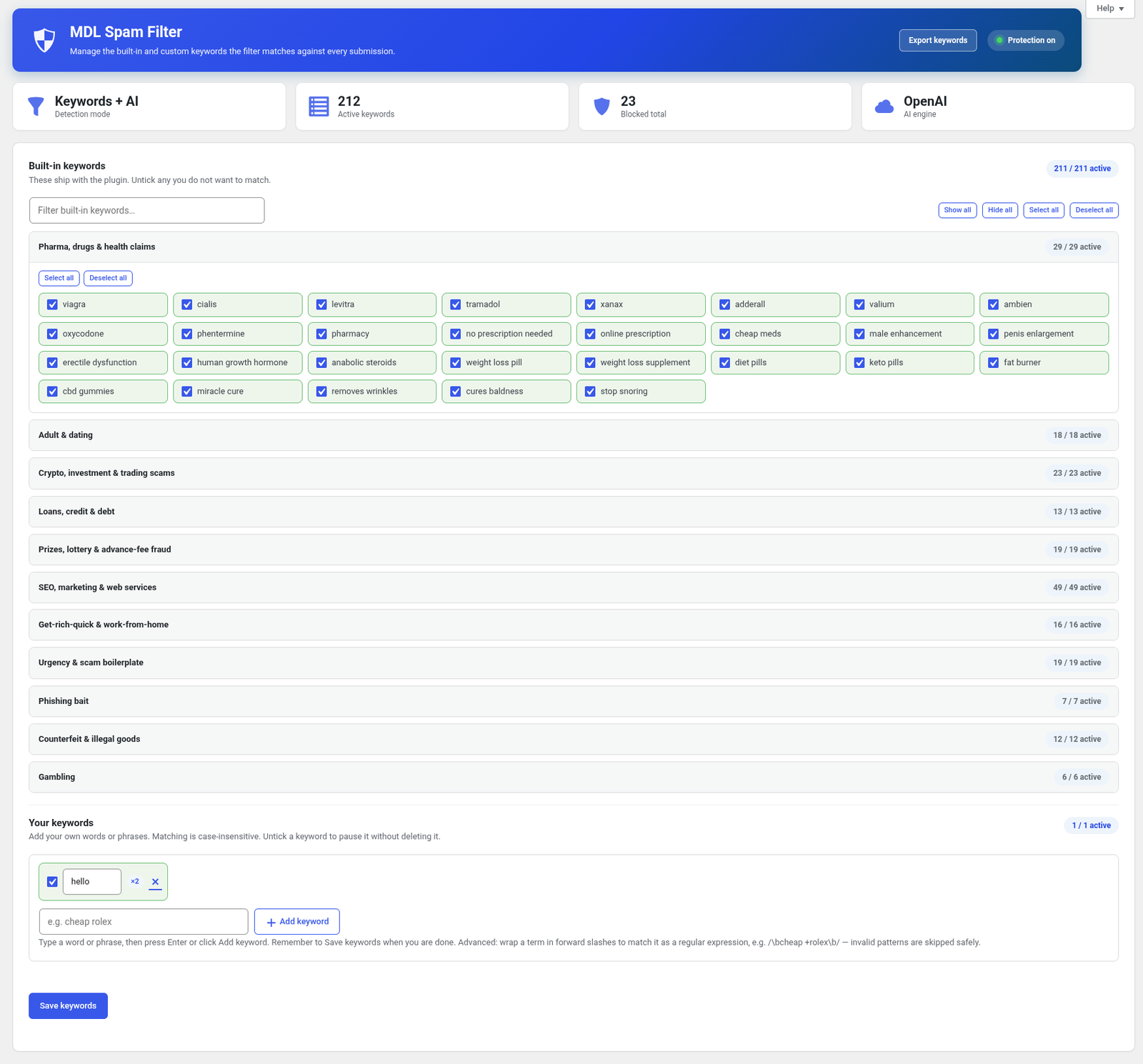The width and height of the screenshot is (1143, 1064).
Task: Click the funnel icon for Detection mode
Action: pos(36,106)
